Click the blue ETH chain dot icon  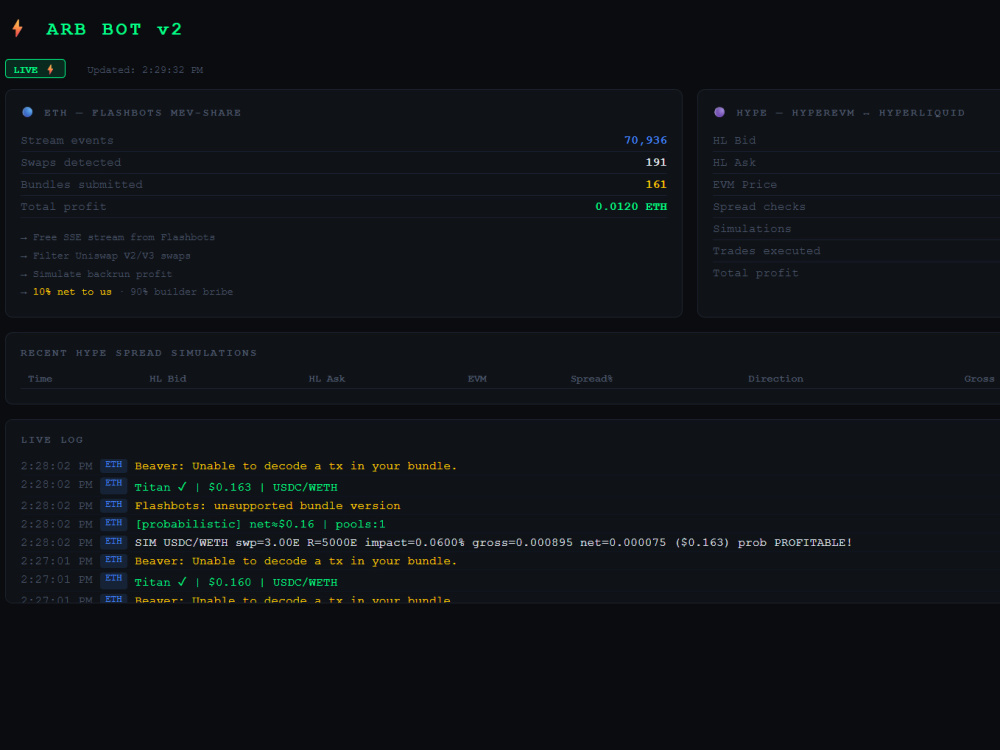point(27,112)
